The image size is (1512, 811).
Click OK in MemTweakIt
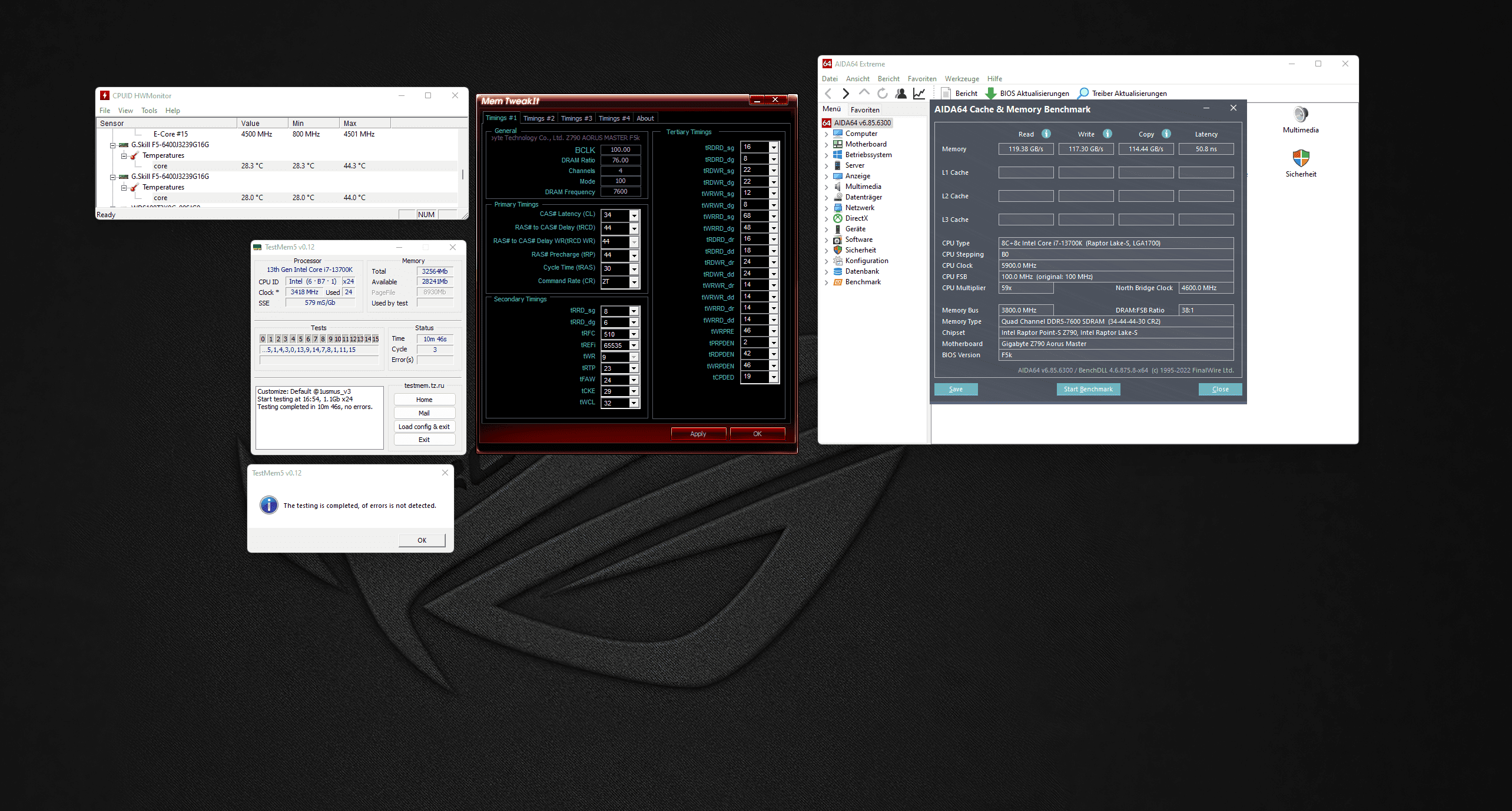point(757,434)
